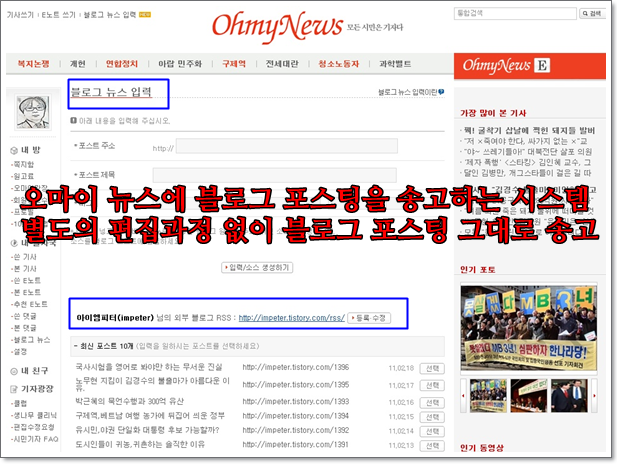This screenshot has width=618, height=464.
Task: Click the 포스트 주소 URL input field
Action: coord(287,146)
